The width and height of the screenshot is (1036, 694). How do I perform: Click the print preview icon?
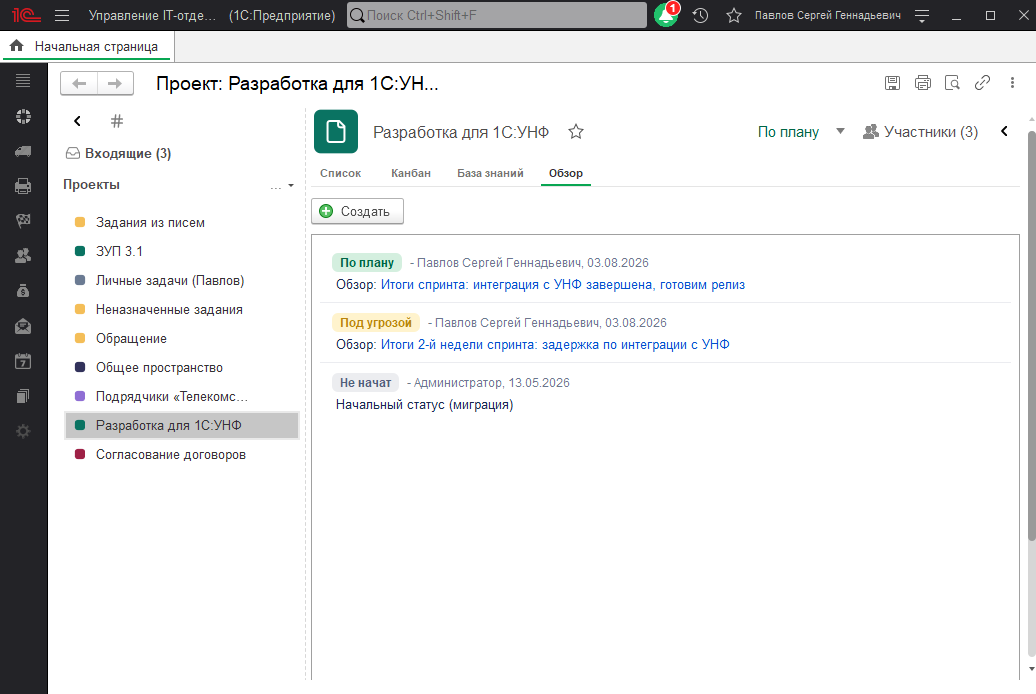click(x=952, y=83)
